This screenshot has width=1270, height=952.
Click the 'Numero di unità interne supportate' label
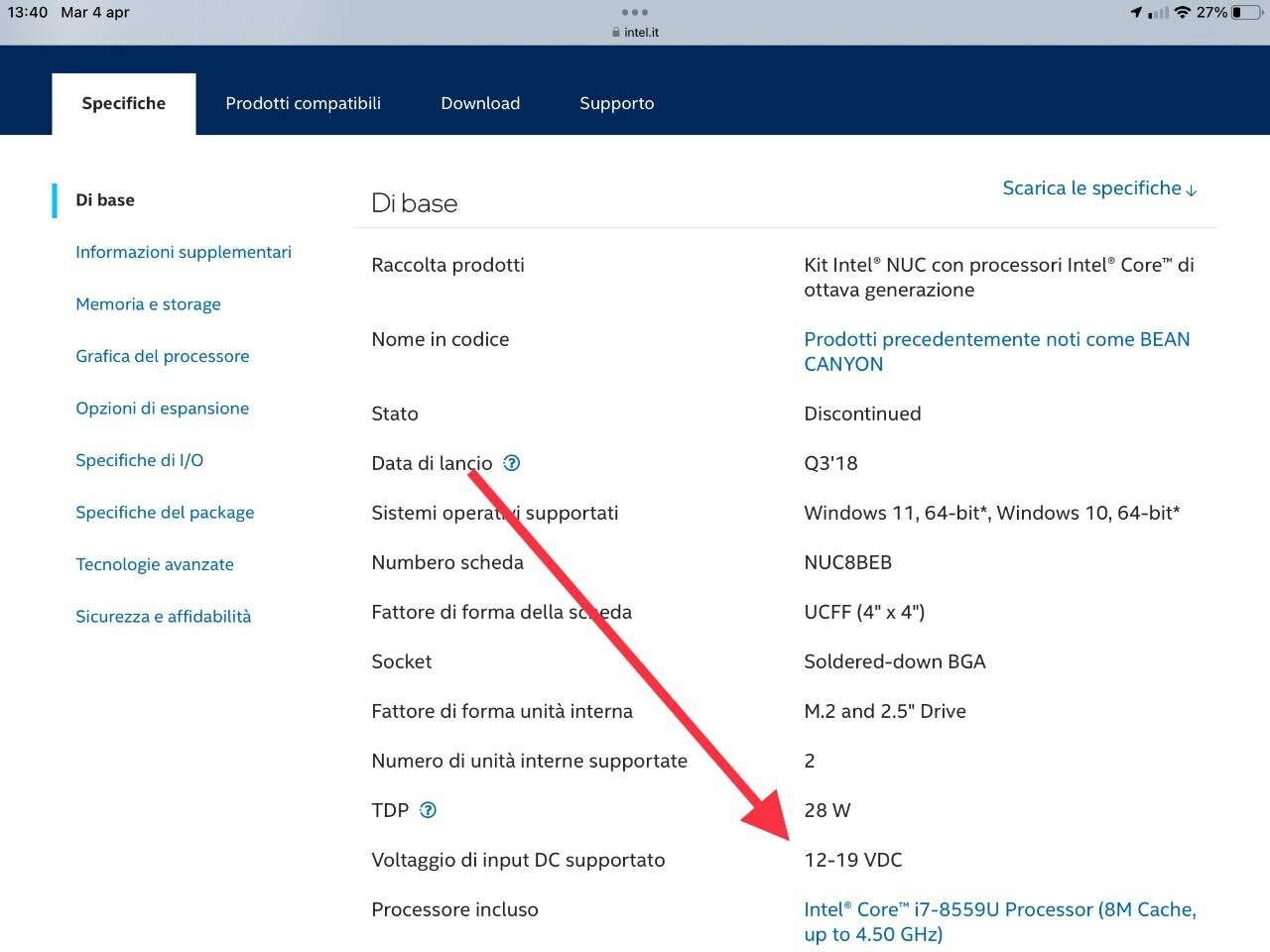[529, 761]
